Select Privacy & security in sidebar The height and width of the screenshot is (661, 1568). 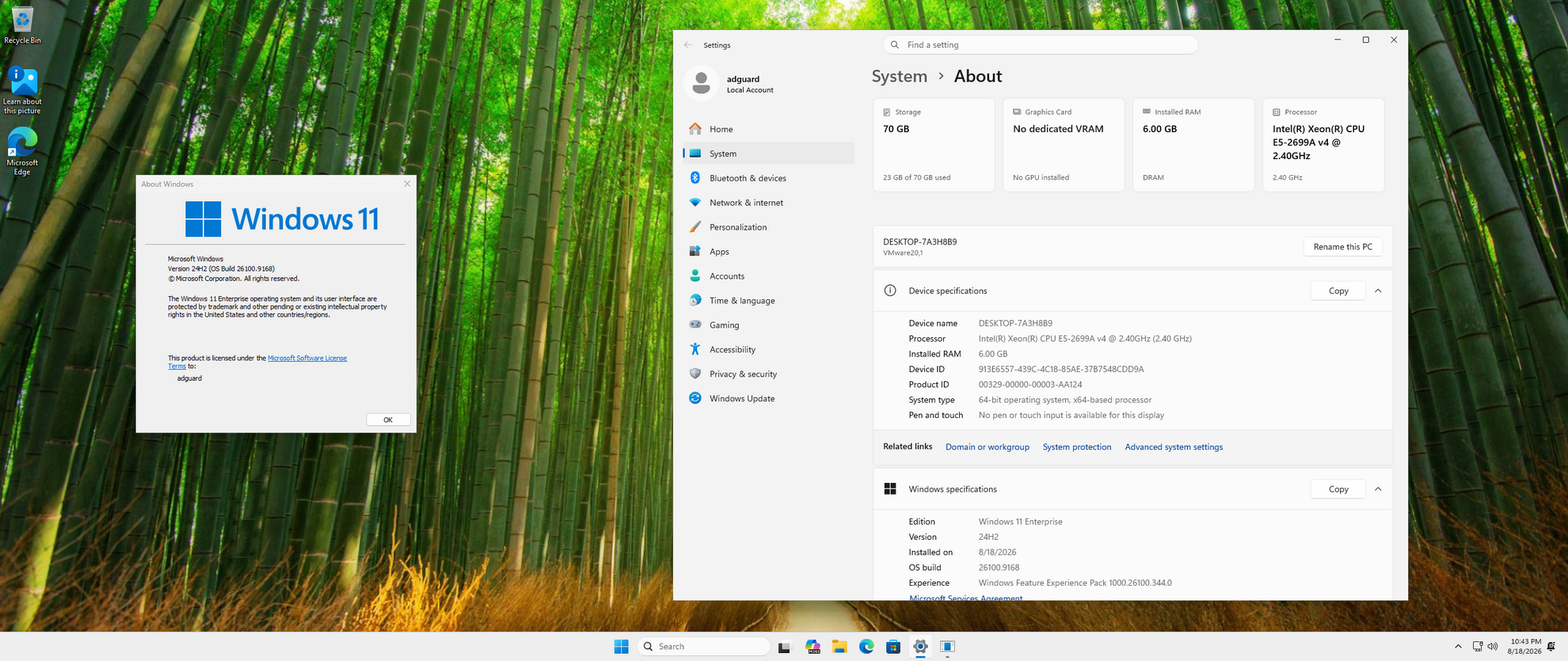click(768, 374)
